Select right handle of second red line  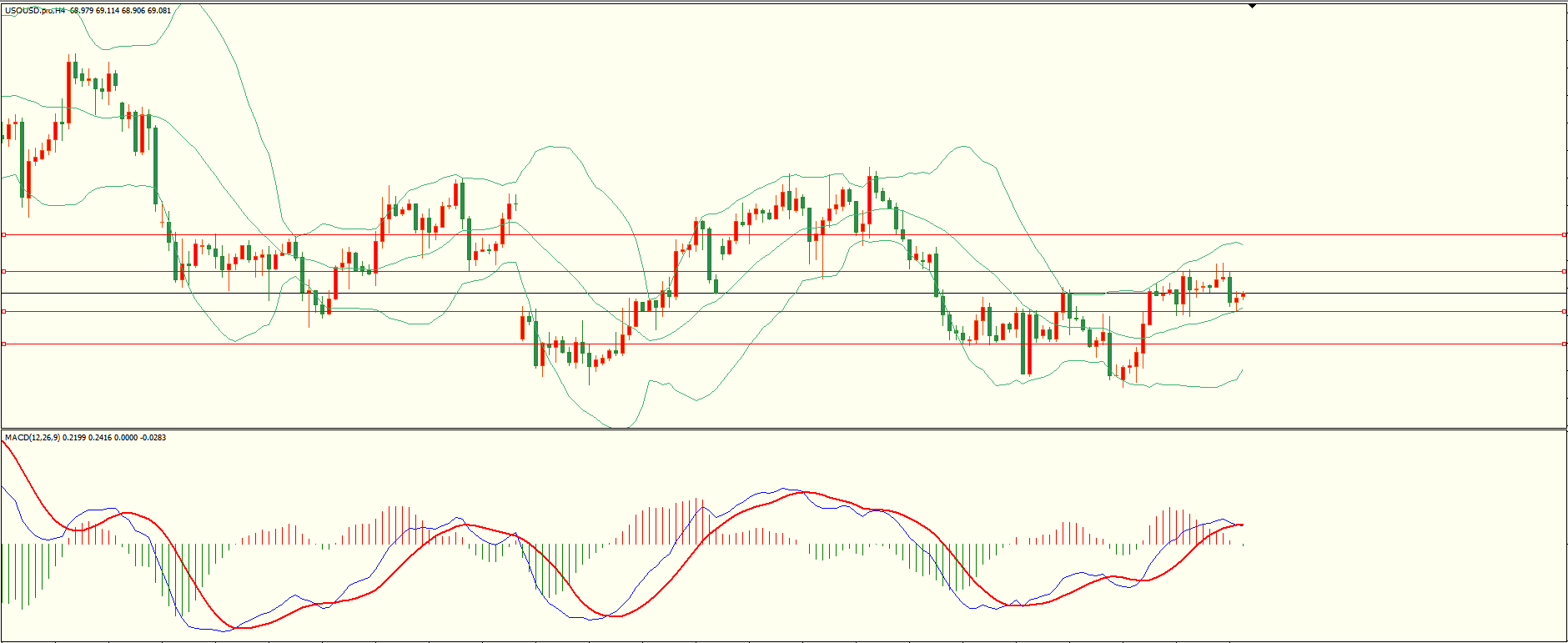tap(1564, 271)
